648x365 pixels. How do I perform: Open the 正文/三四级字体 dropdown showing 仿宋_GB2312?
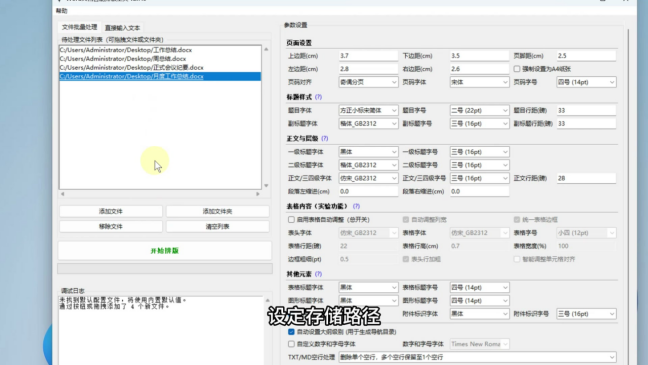point(368,178)
